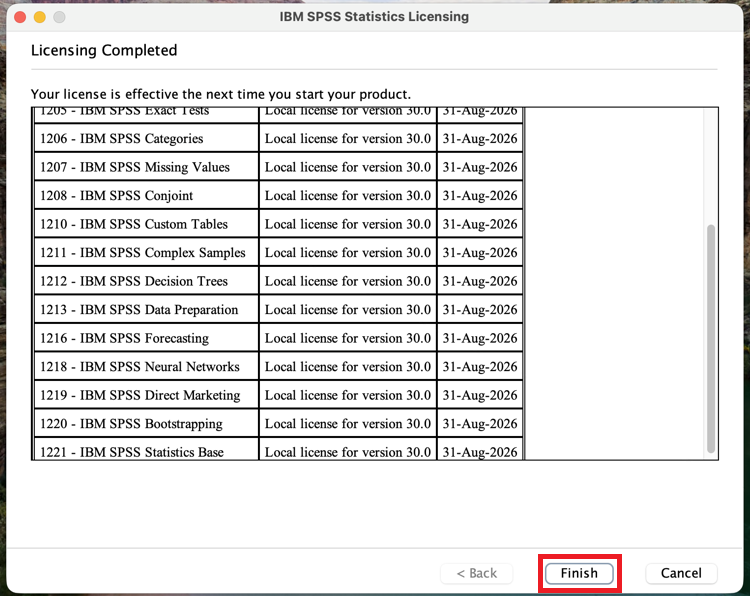Click the grayed-out Back button
The height and width of the screenshot is (596, 750).
click(x=476, y=573)
